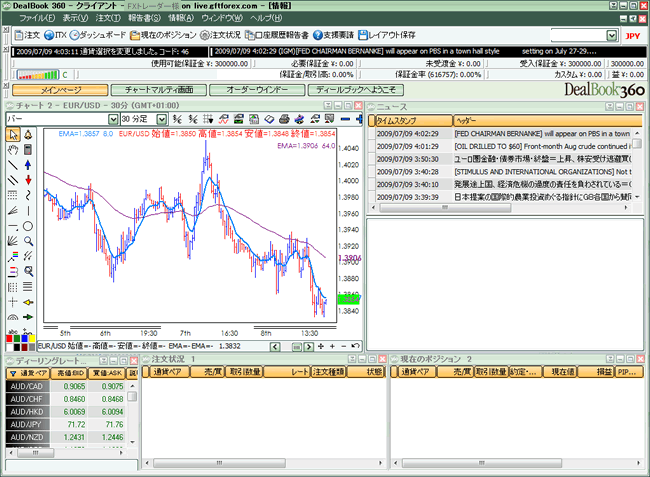The height and width of the screenshot is (477, 650).
Task: Click the news list horizontal scrollbar
Action: click(445, 208)
